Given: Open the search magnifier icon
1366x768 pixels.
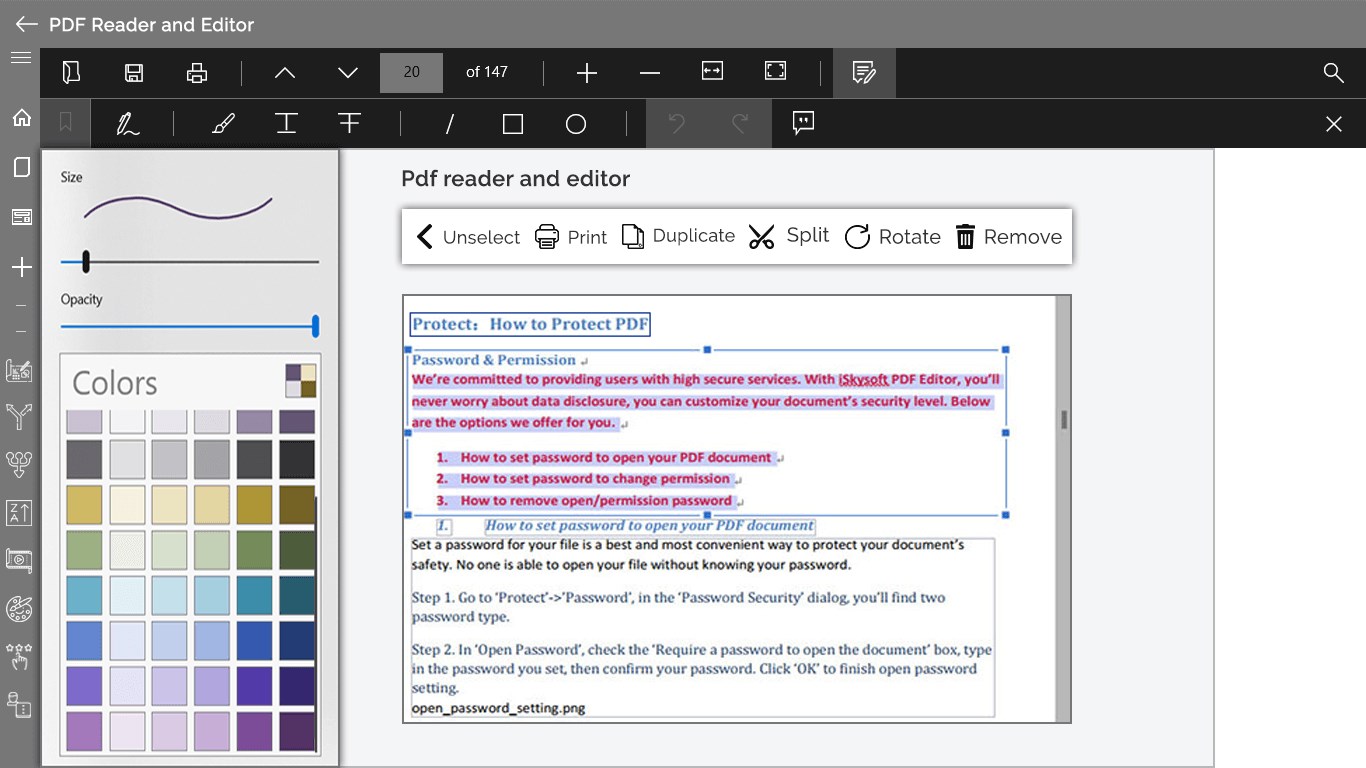Looking at the screenshot, I should [1333, 72].
